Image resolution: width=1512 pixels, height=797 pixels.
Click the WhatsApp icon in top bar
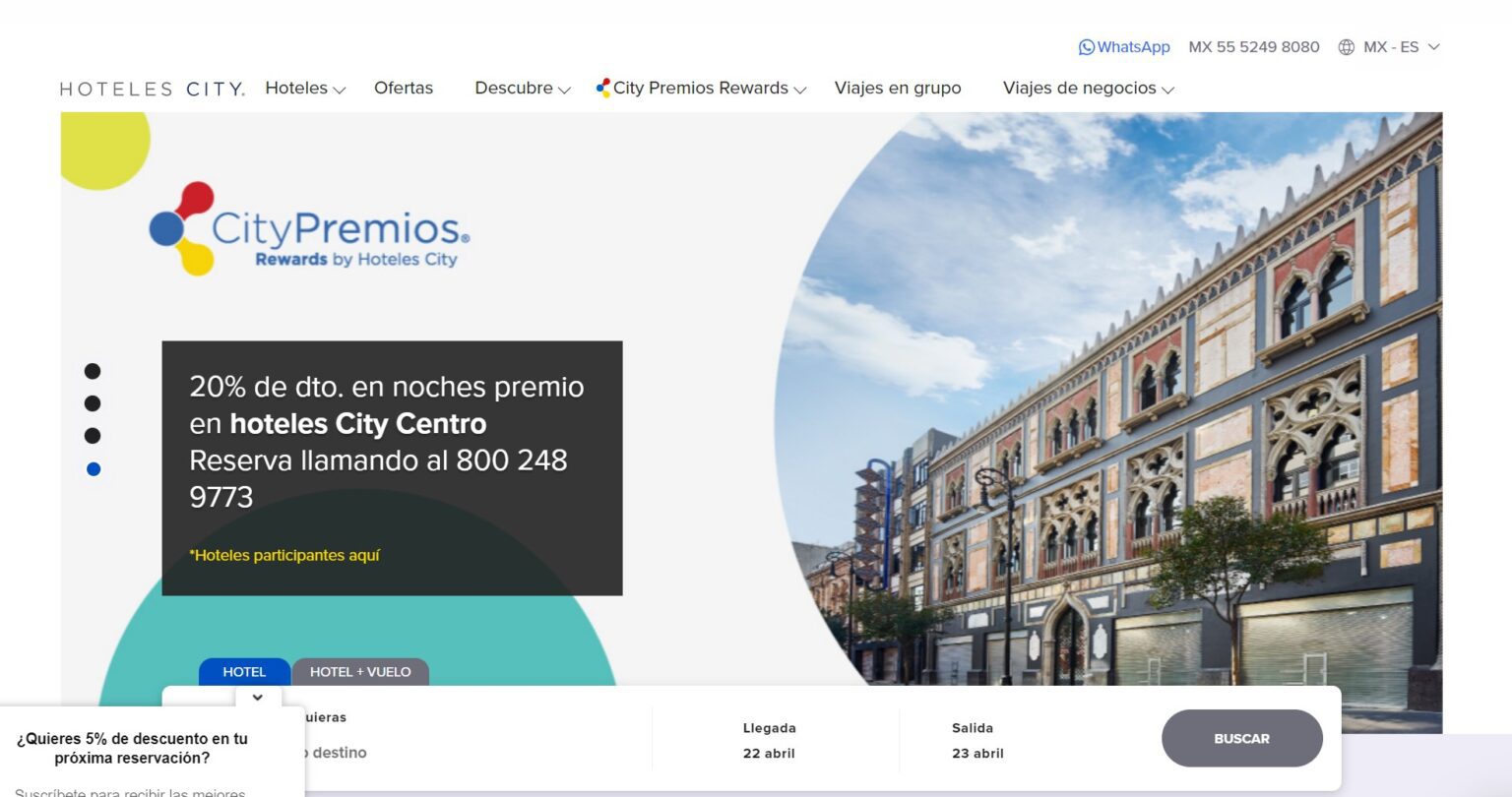coord(1087,47)
